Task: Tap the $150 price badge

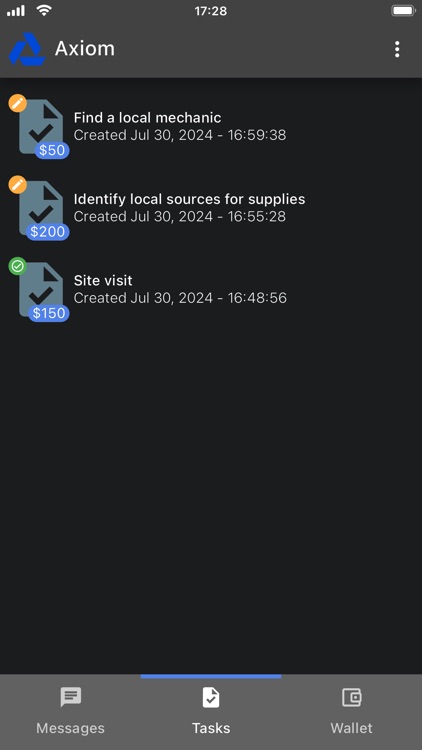Action: click(x=49, y=313)
